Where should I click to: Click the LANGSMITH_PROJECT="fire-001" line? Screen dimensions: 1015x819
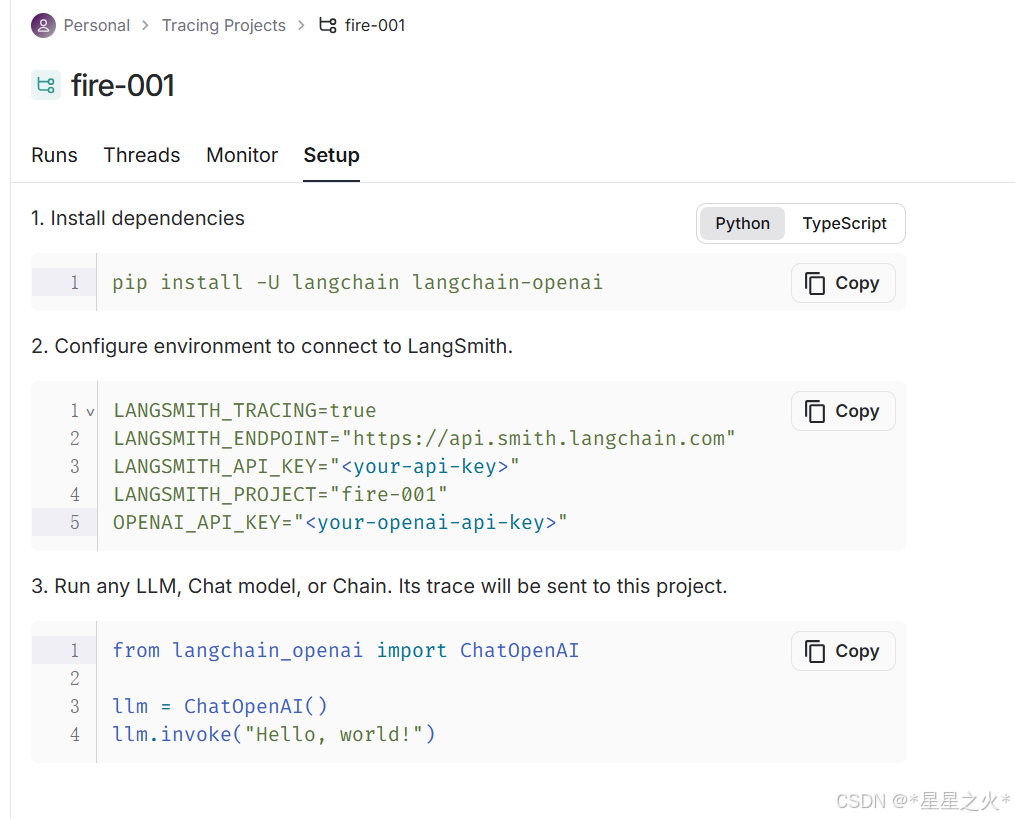click(x=280, y=494)
